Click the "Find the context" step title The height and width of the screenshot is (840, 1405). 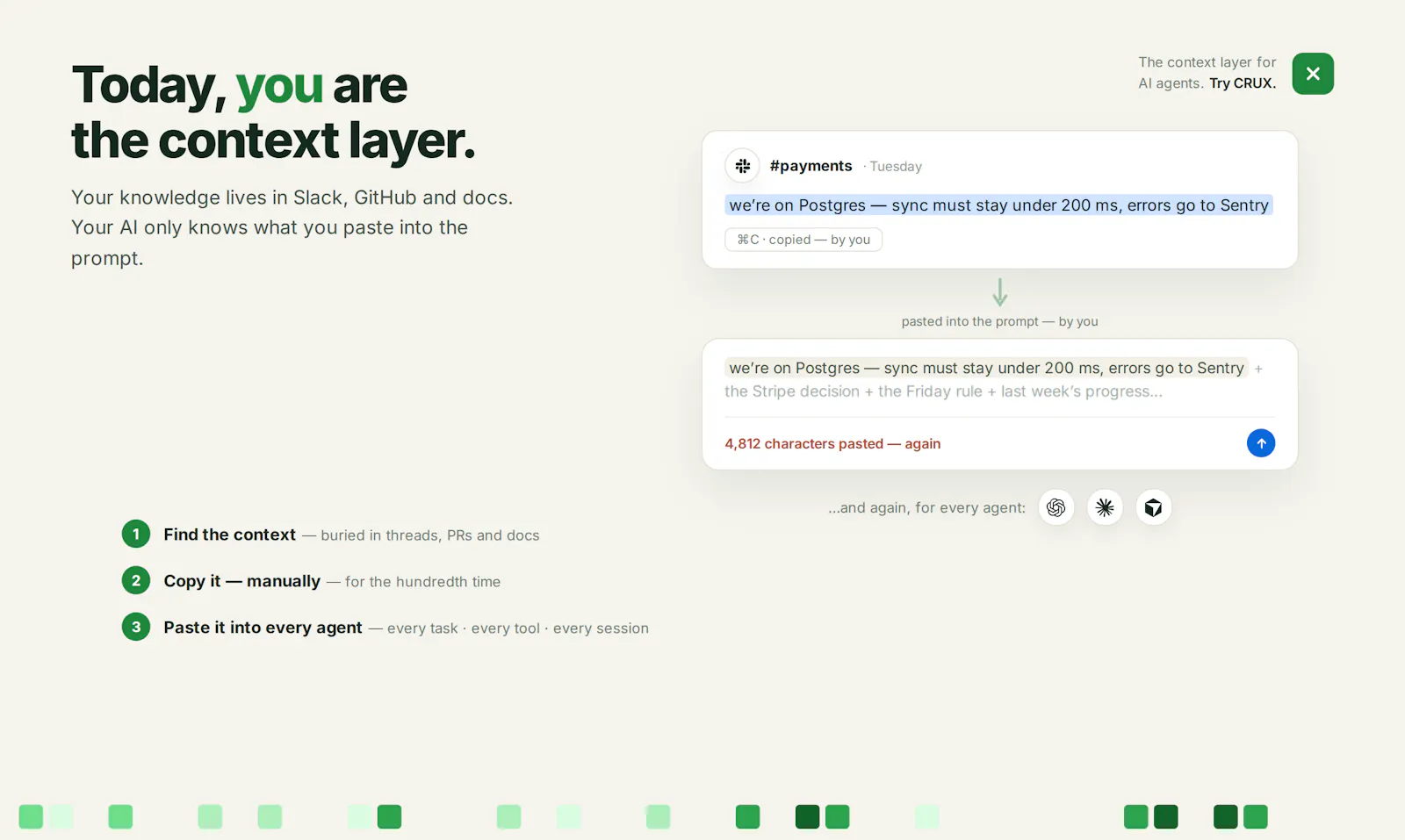click(x=229, y=535)
